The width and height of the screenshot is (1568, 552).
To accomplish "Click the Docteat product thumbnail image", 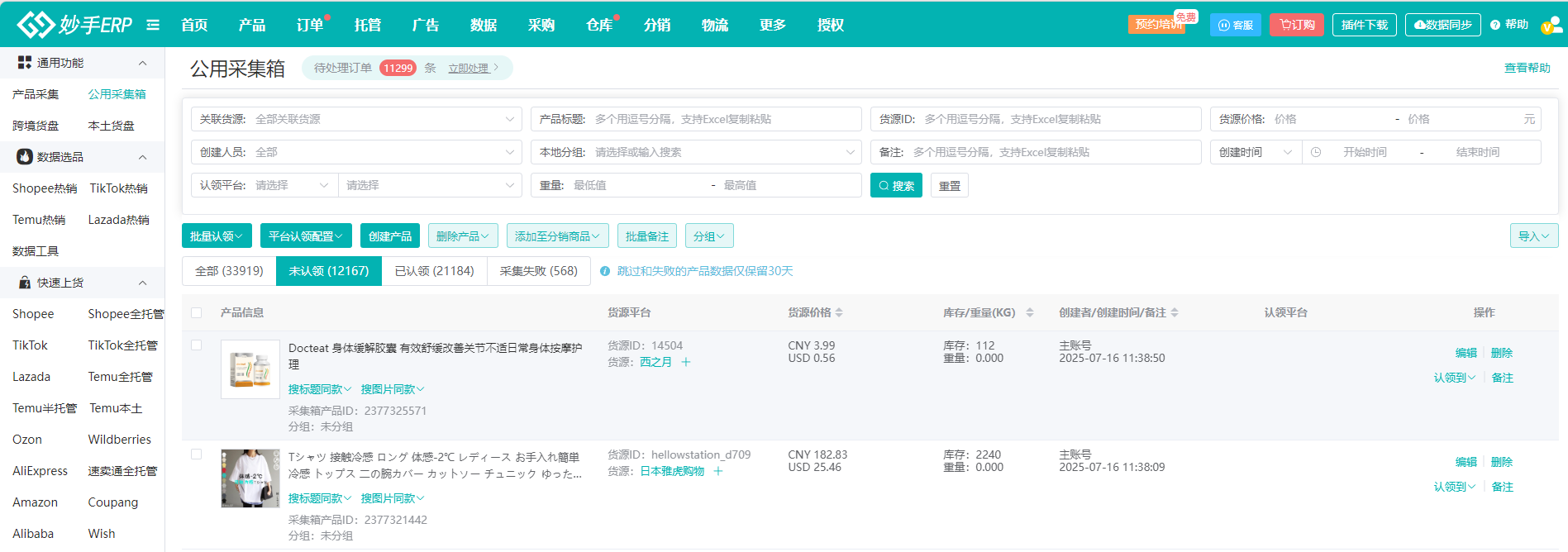I will click(250, 369).
